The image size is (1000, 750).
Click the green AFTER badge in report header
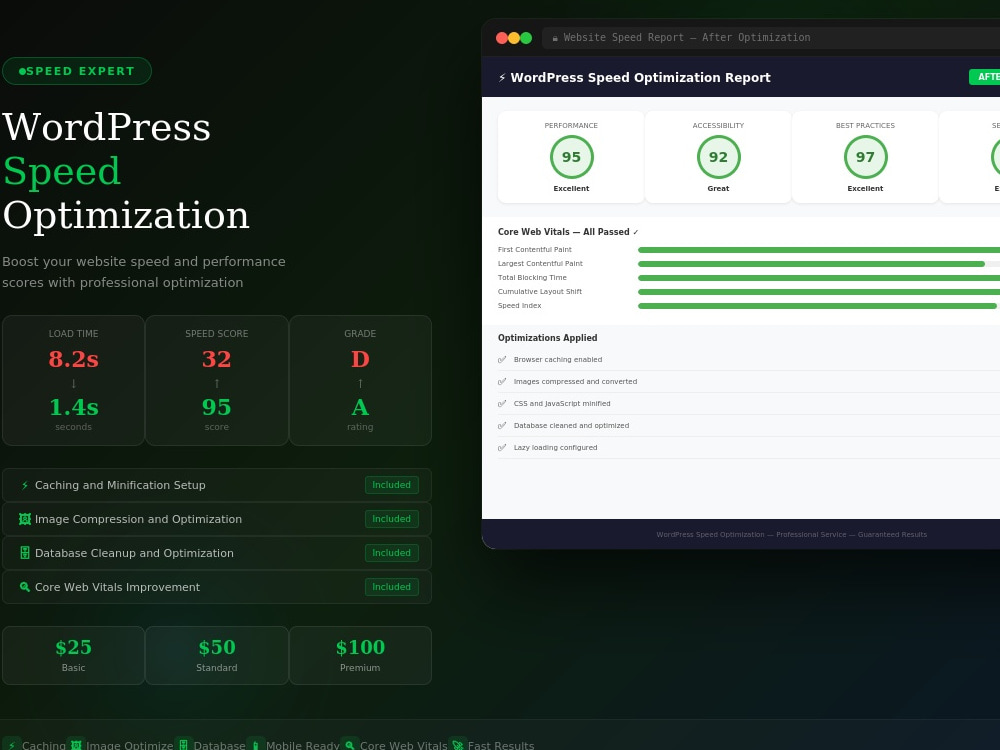point(985,77)
